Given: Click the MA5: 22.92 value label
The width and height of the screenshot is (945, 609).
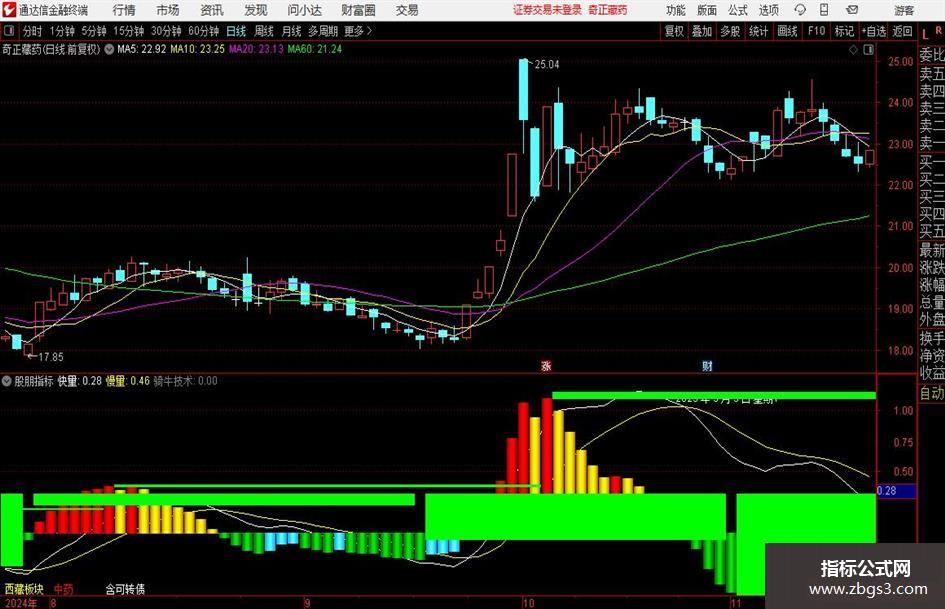Looking at the screenshot, I should pos(142,49).
